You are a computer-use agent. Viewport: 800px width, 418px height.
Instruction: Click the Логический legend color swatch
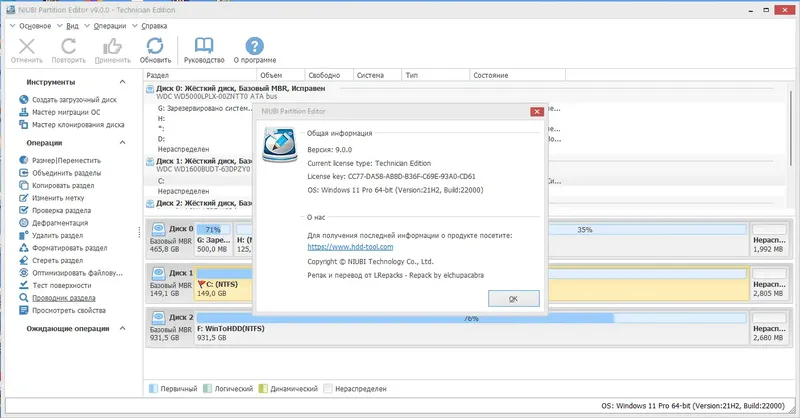[207, 389]
